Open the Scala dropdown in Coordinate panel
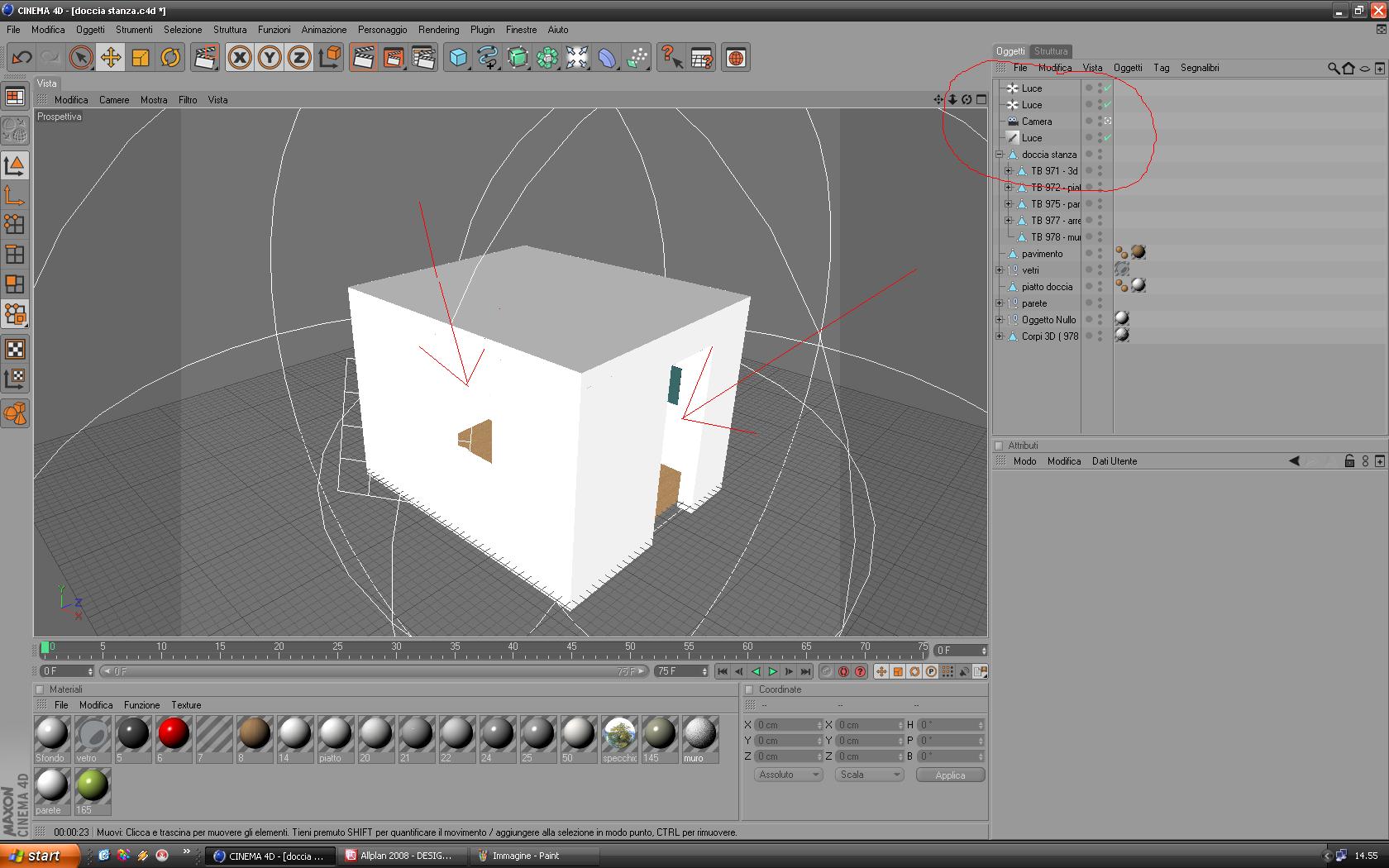The width and height of the screenshot is (1389, 868). pos(869,775)
